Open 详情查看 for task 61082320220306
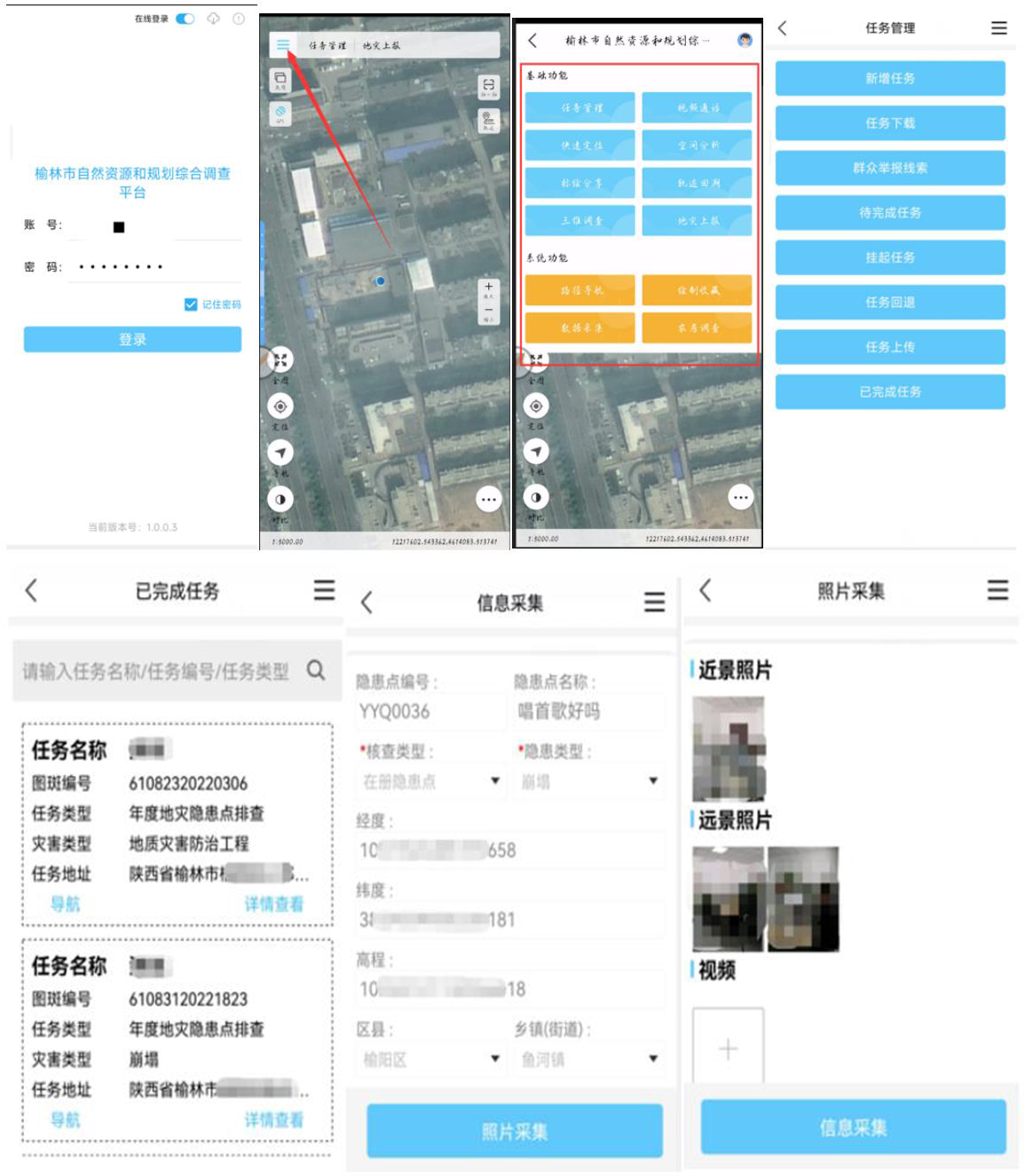Viewport: 1025px width, 1176px height. (x=273, y=904)
